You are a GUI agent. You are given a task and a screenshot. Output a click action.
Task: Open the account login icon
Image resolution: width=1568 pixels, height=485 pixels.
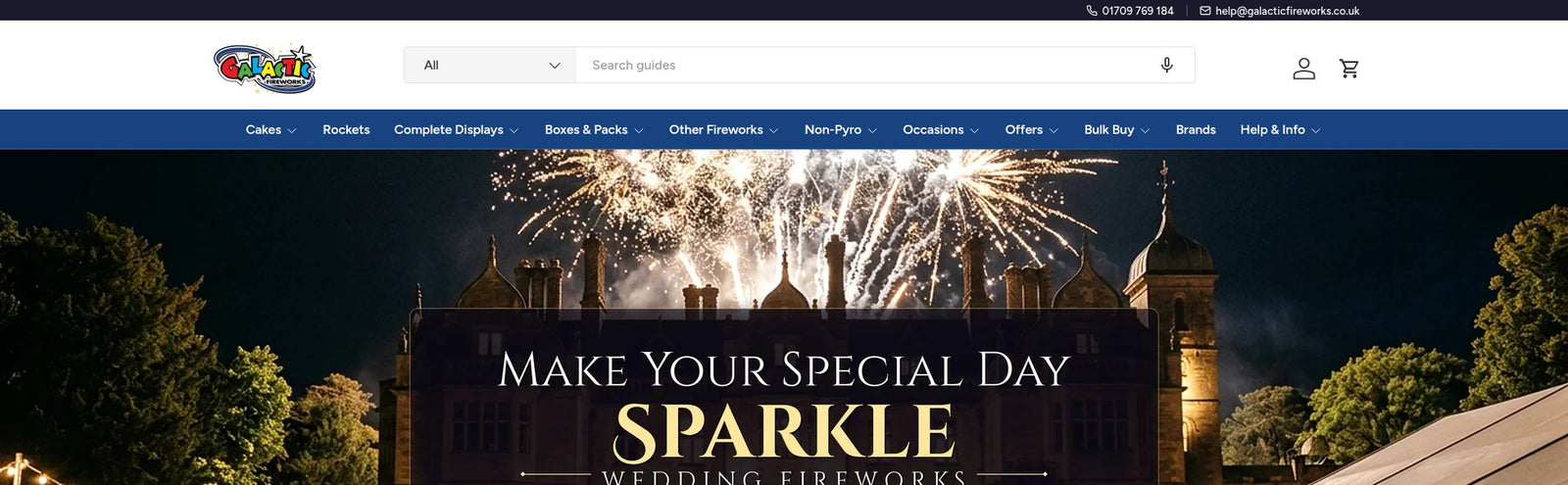[1303, 69]
